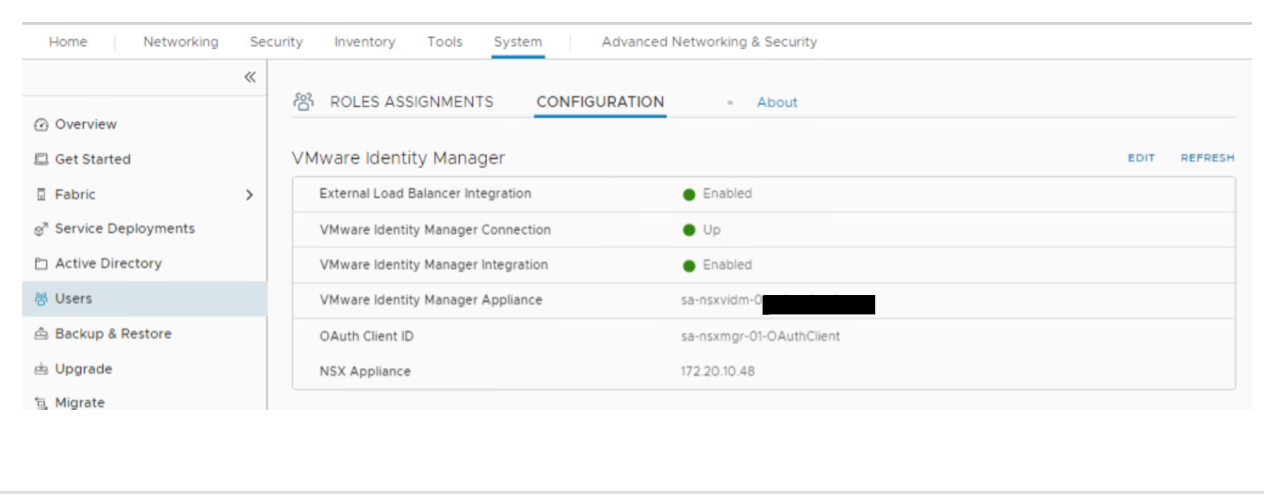Click the Backup & Restore icon
Screen dimensions: 1264x502
pos(41,334)
